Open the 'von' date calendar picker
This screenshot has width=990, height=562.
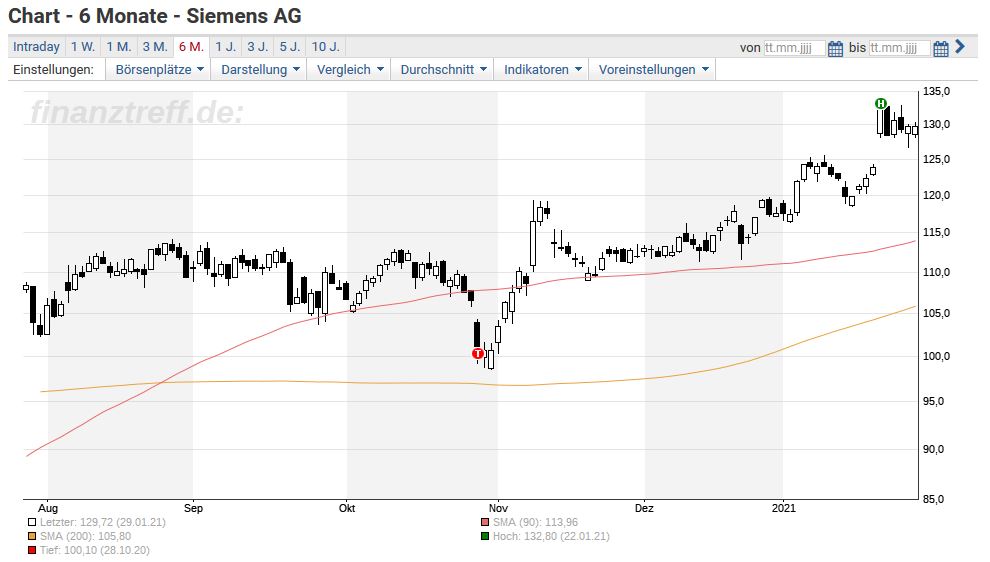click(x=835, y=49)
